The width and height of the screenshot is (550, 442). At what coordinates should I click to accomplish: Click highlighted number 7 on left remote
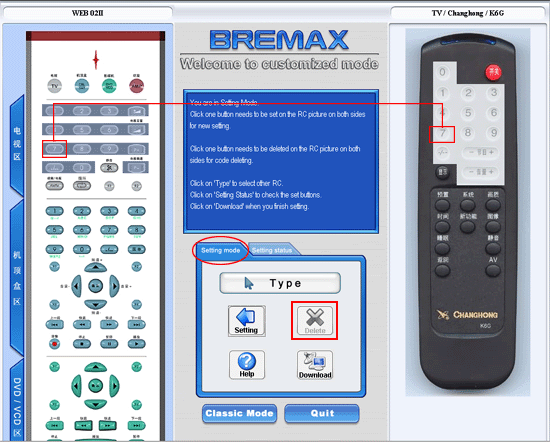pyautogui.click(x=54, y=149)
